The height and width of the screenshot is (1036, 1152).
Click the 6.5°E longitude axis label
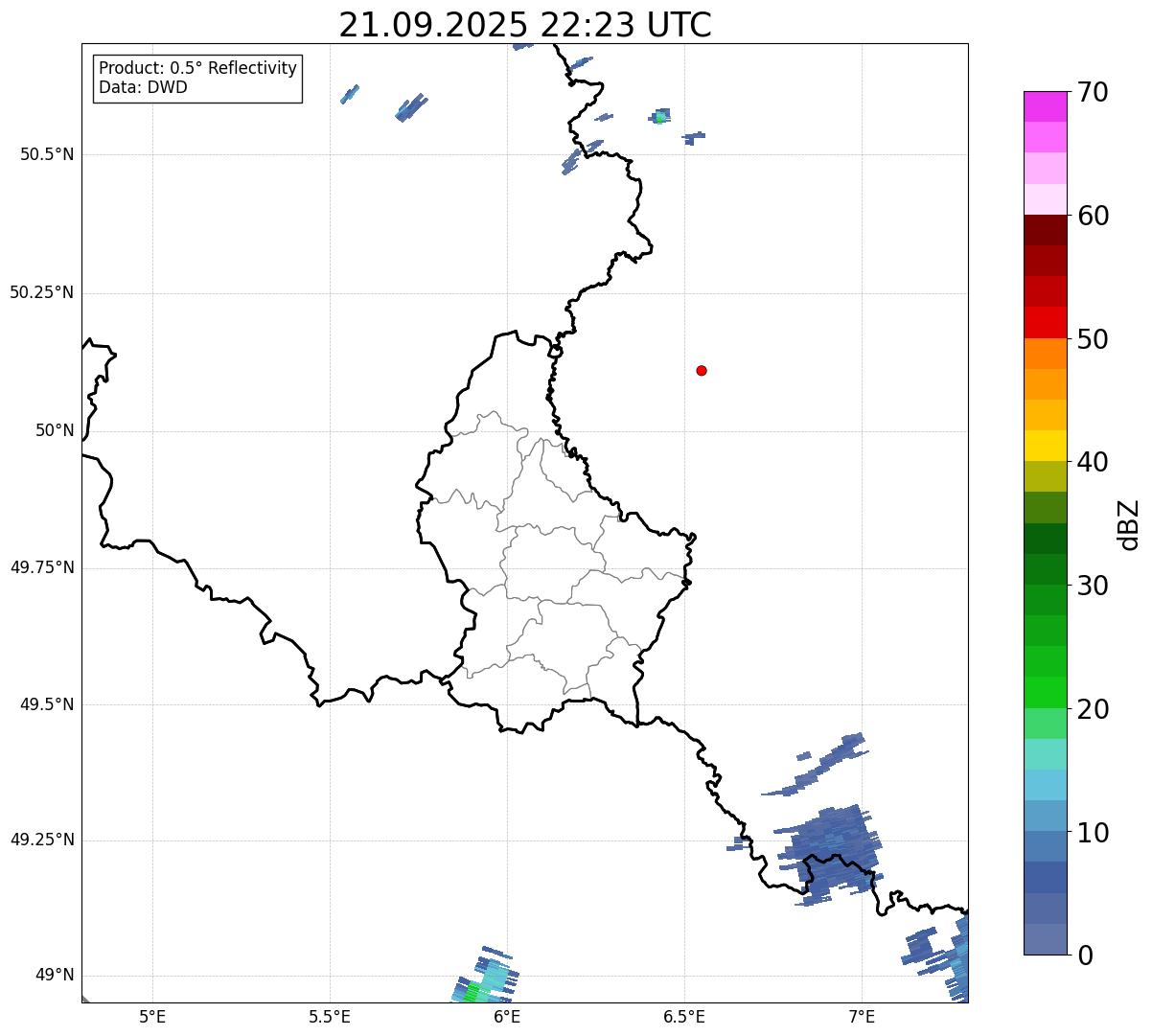pyautogui.click(x=684, y=1016)
